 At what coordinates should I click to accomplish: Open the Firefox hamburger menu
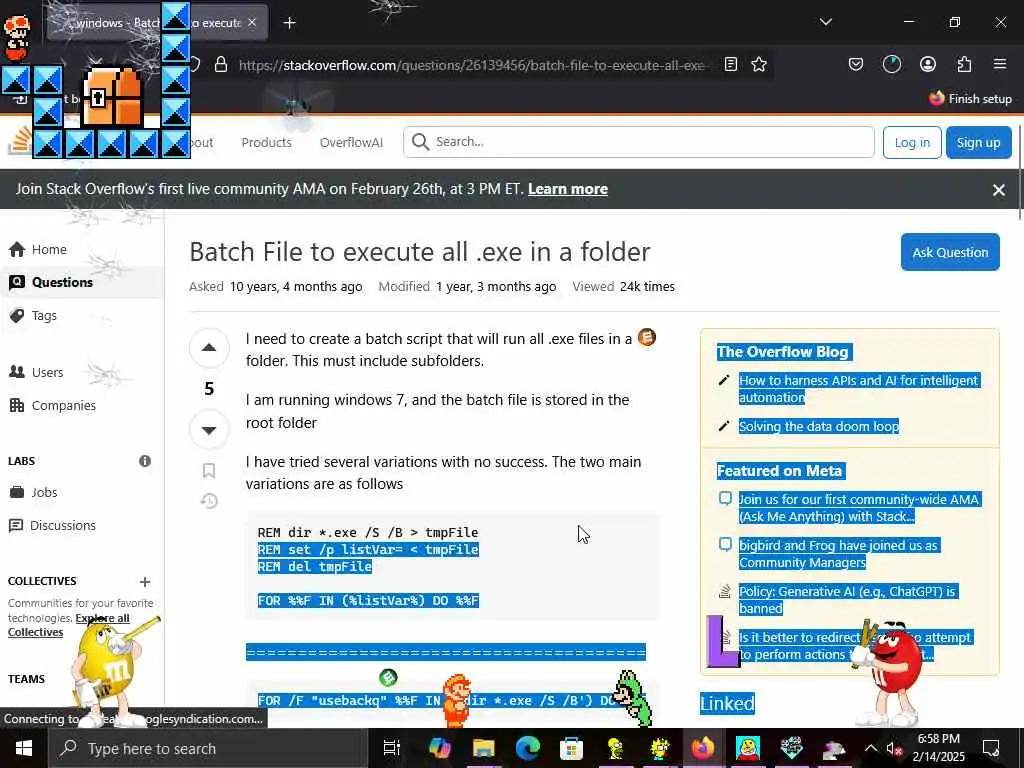1000,64
